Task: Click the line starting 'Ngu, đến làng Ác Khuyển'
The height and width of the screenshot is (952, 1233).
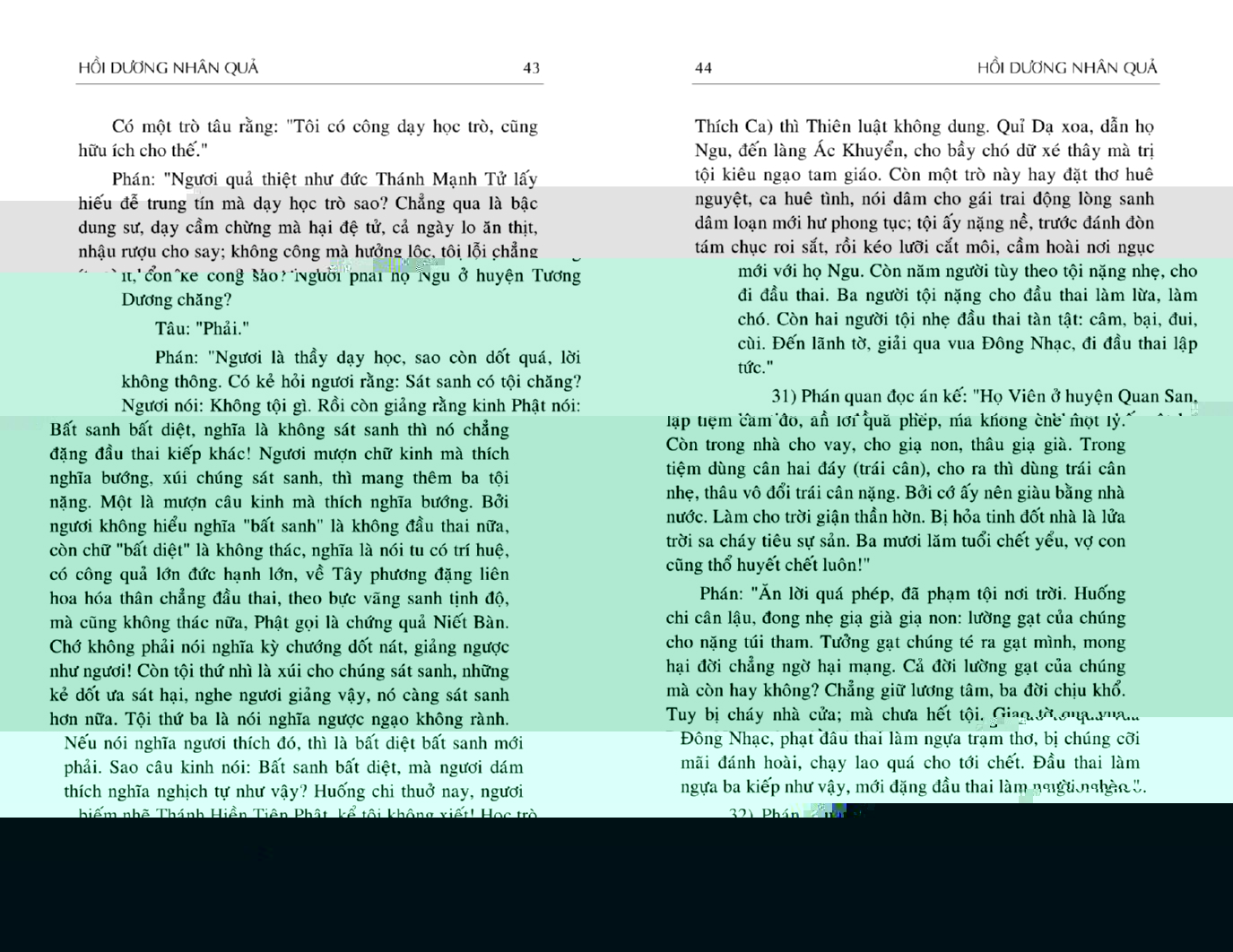Action: [925, 151]
